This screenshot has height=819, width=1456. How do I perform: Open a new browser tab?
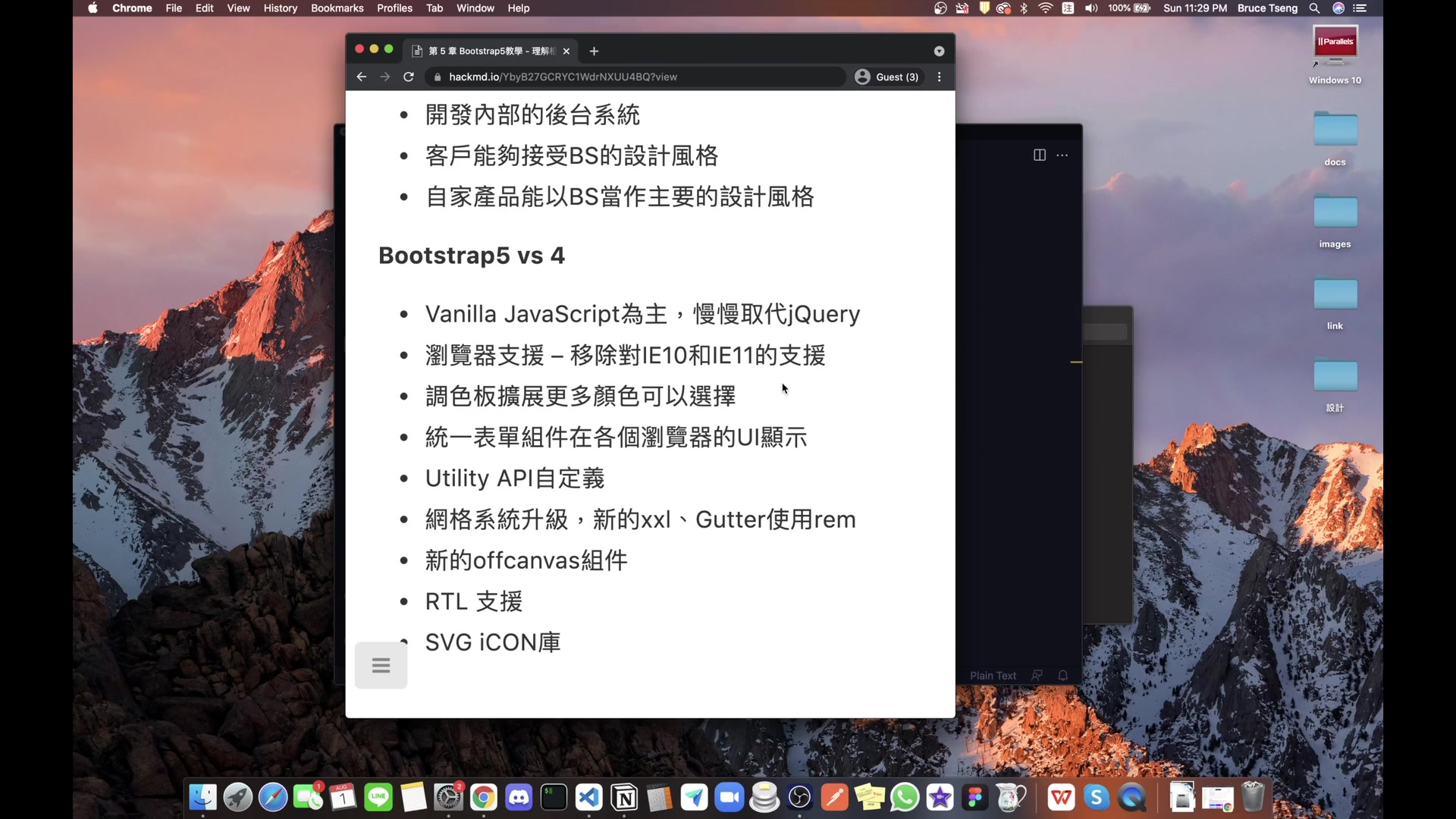tap(594, 51)
